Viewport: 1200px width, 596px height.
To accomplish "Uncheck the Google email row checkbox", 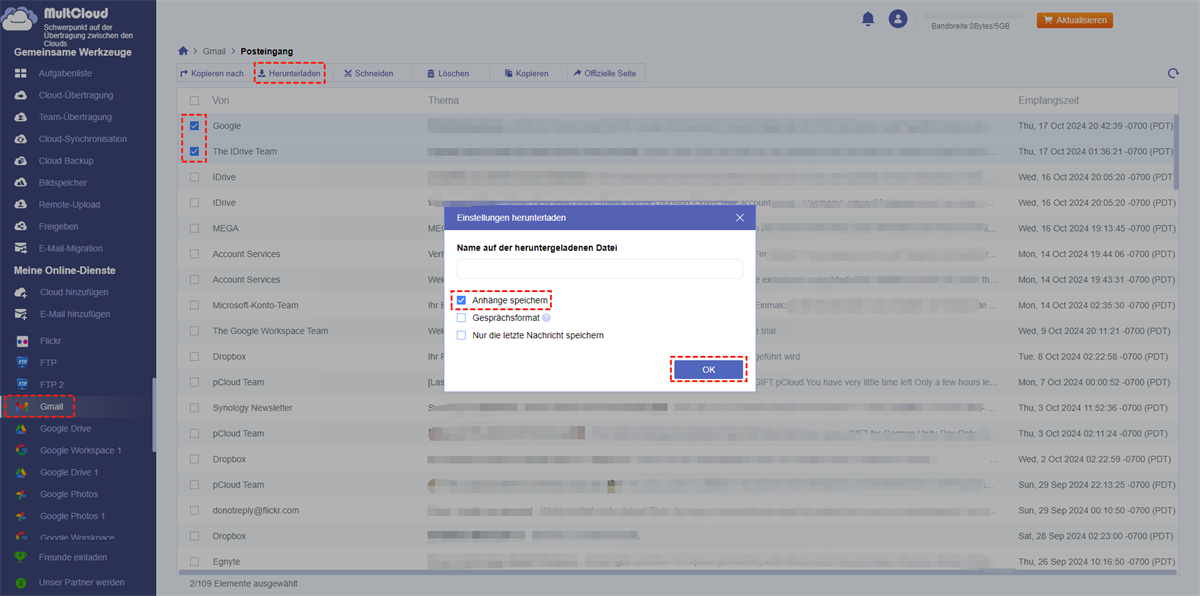I will [194, 127].
